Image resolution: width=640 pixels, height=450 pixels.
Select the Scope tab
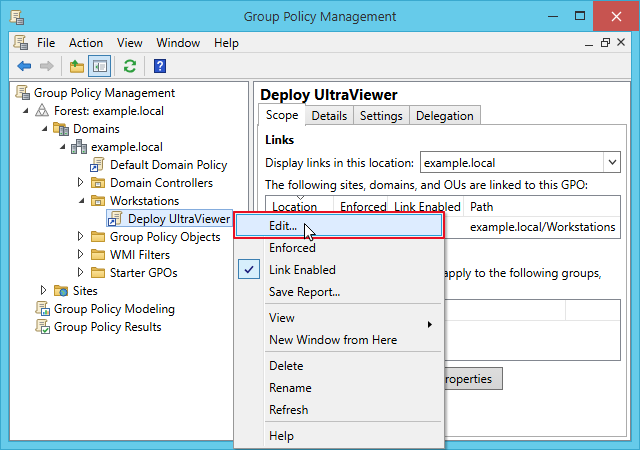point(282,115)
